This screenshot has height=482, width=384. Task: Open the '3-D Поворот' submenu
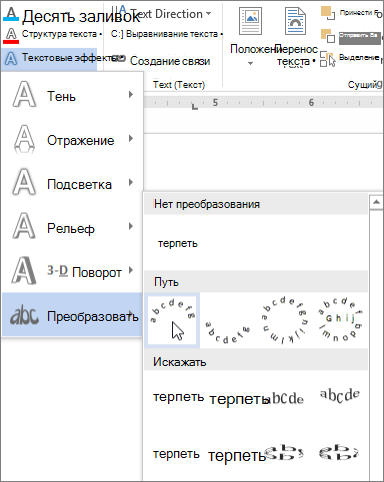tap(73, 272)
